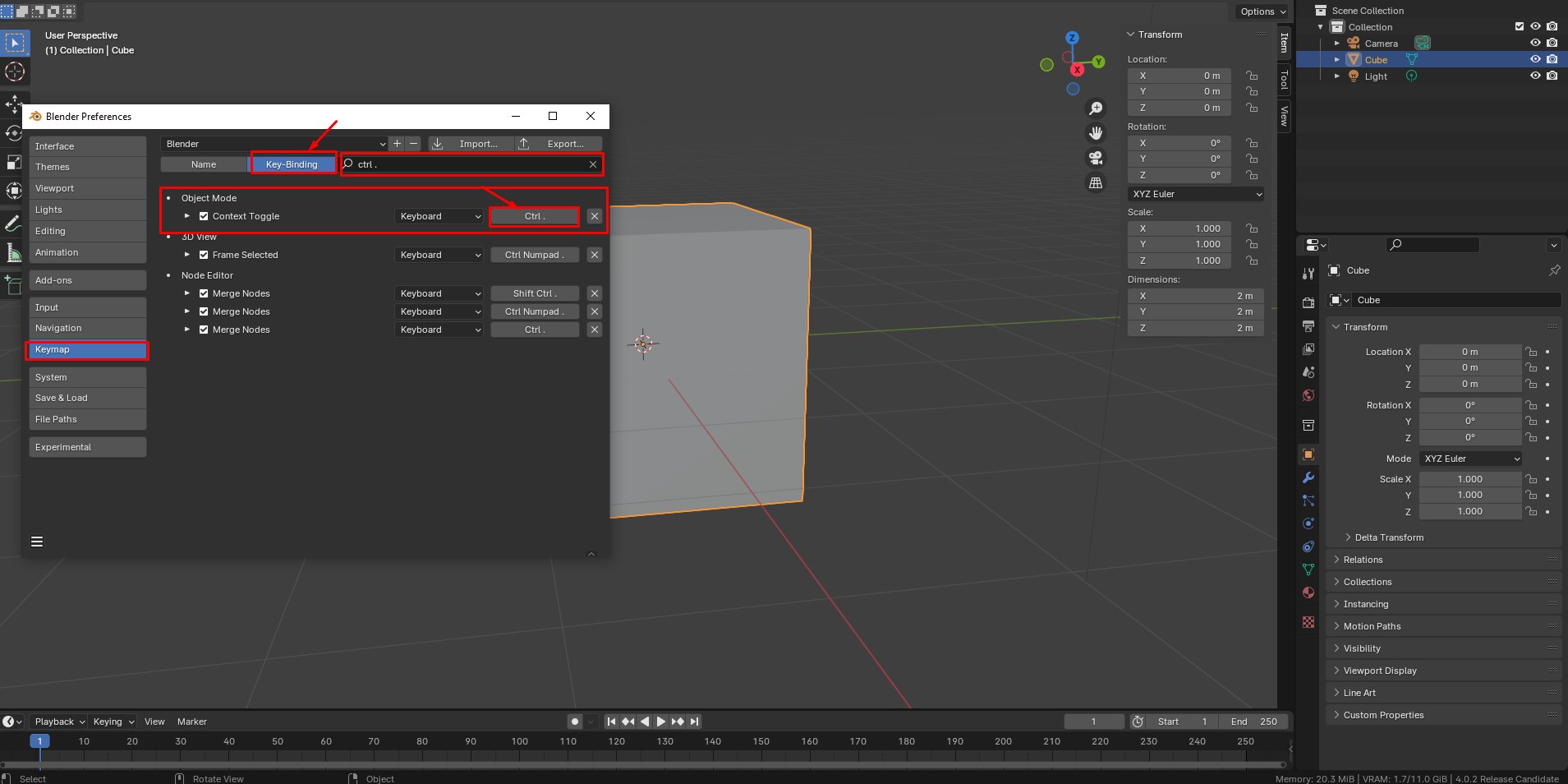Toggle lock for Location X in sidebar
The image size is (1568, 784).
pyautogui.click(x=1252, y=76)
